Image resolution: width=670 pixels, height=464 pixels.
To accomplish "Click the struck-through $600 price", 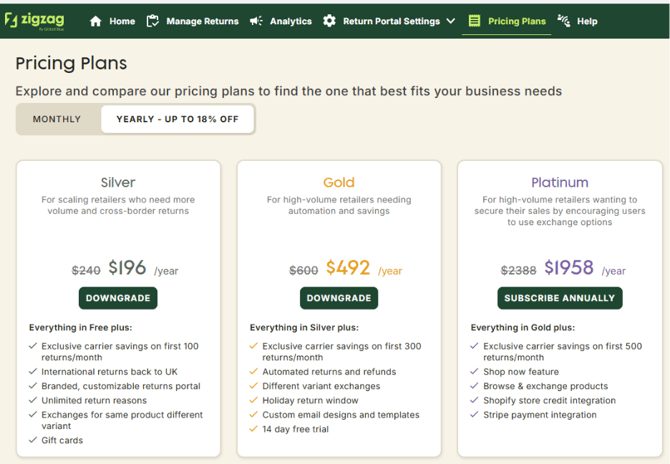I will tap(304, 270).
